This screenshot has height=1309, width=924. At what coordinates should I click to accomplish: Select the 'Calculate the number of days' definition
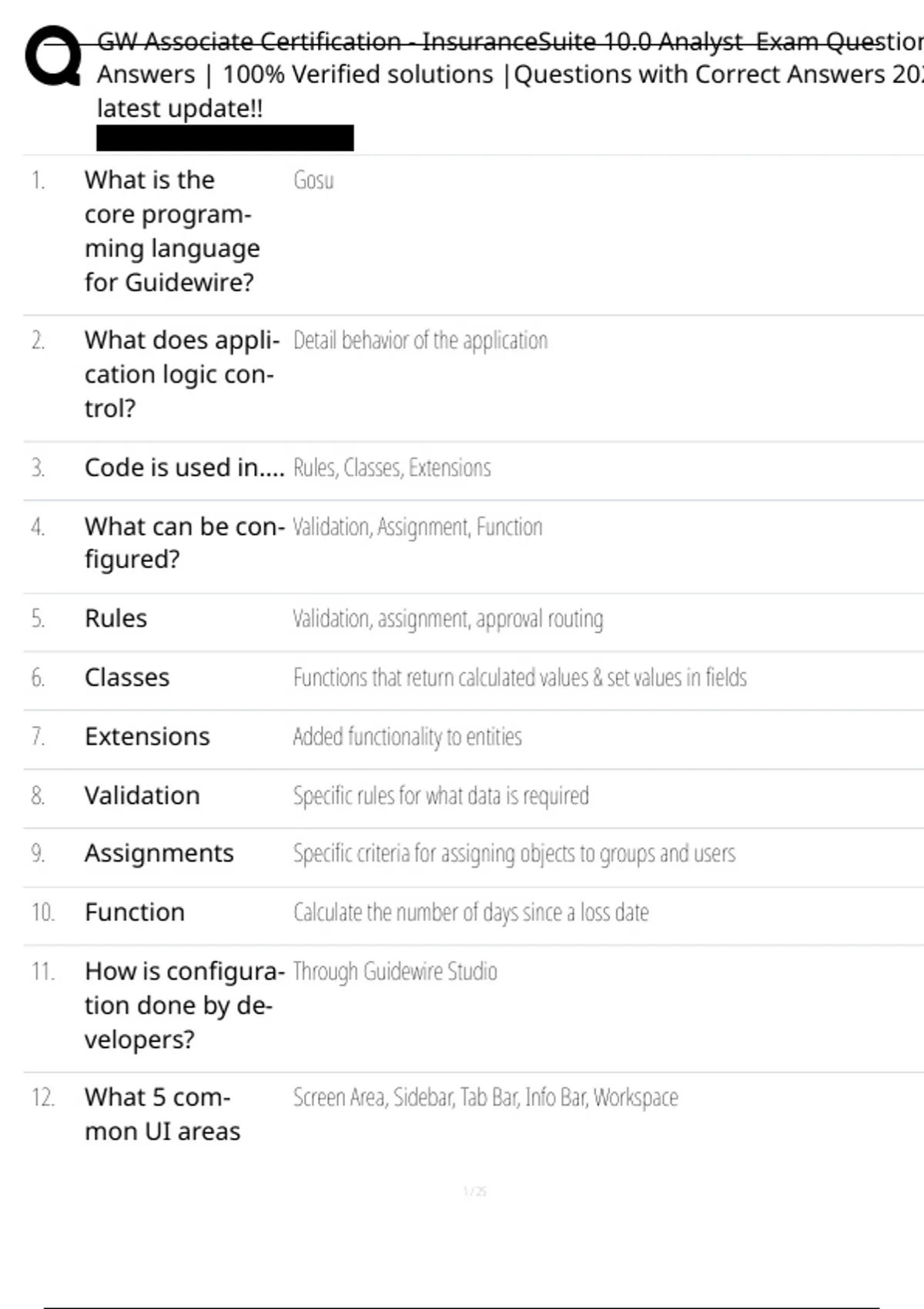[471, 912]
